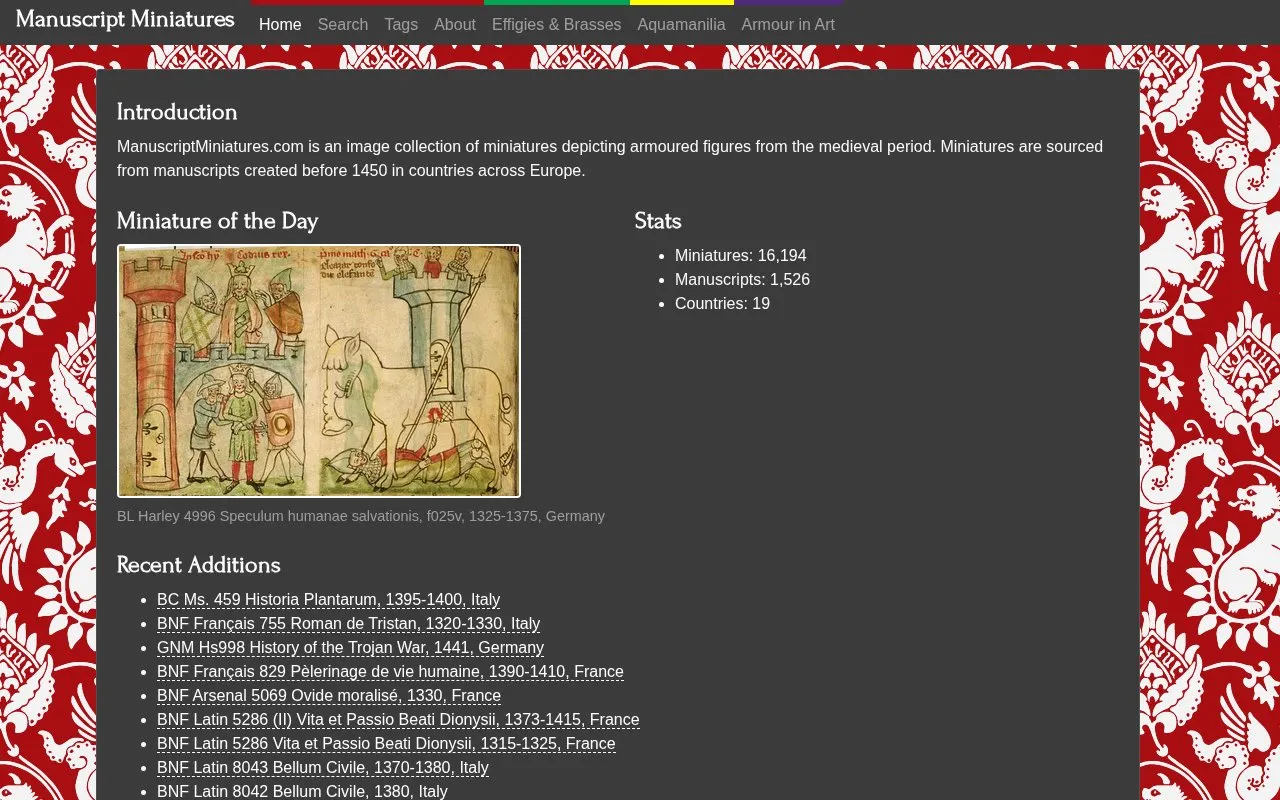Click the Stats heading
Image resolution: width=1280 pixels, height=800 pixels.
pyautogui.click(x=658, y=221)
